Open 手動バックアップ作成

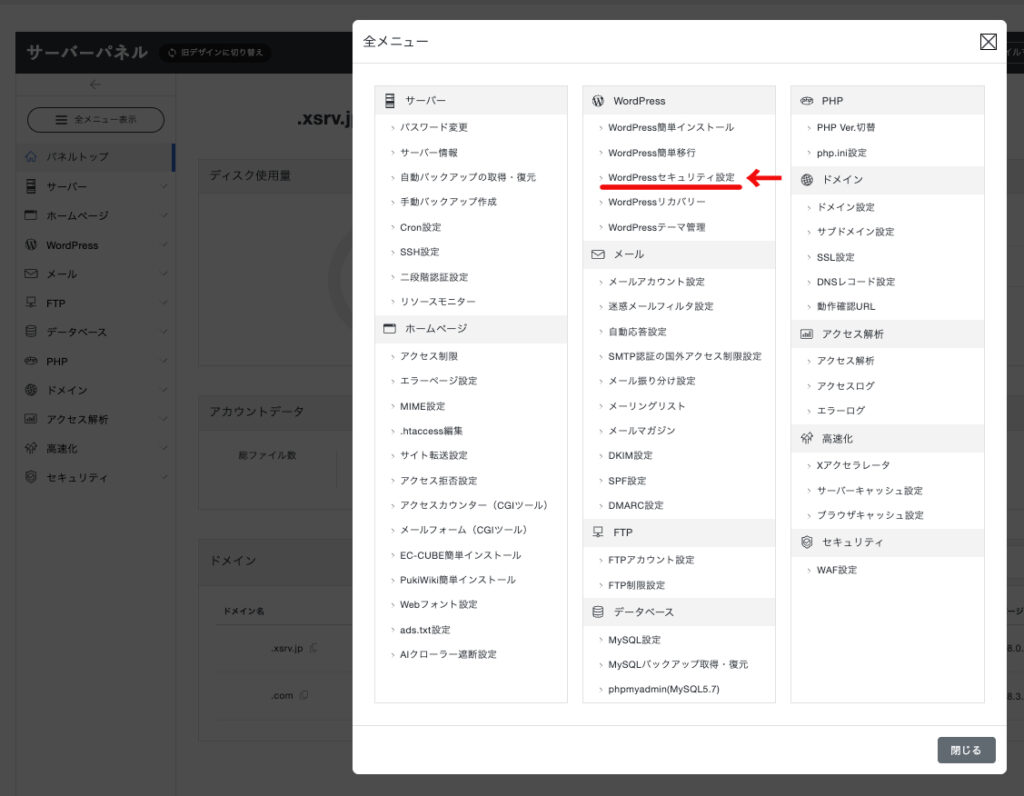point(448,202)
